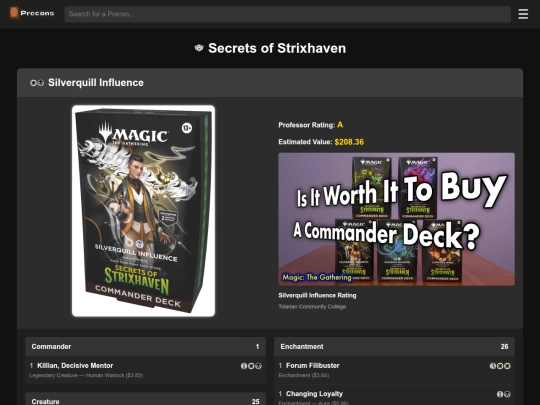Click the Enchantment section header

pyautogui.click(x=394, y=346)
